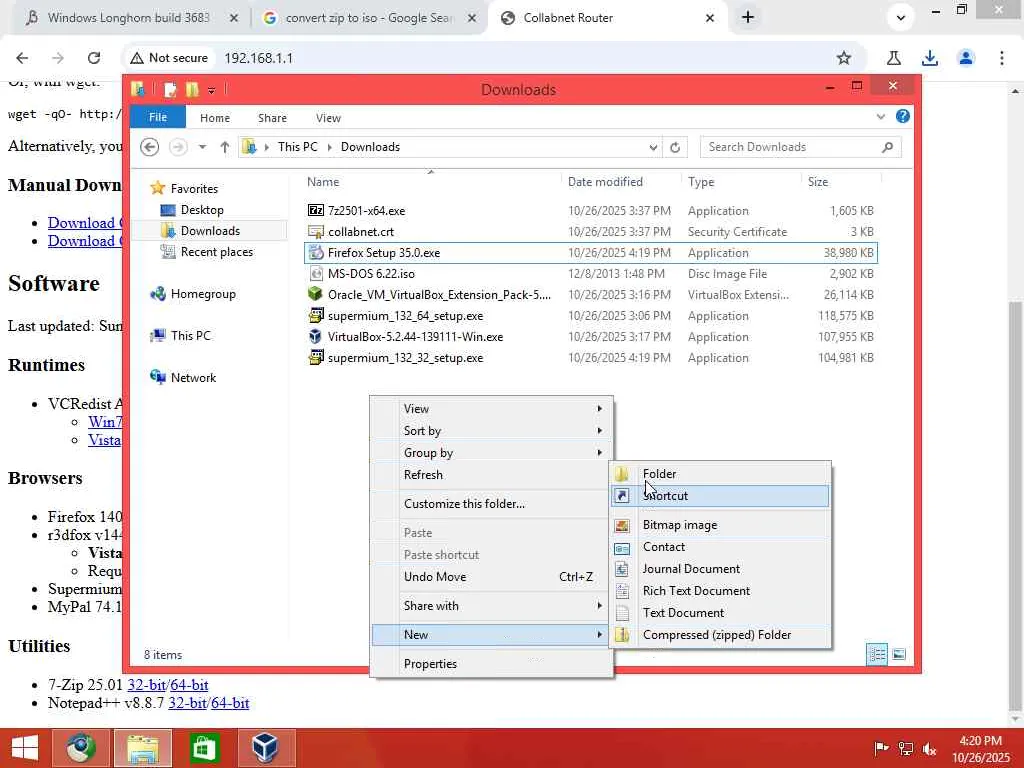Create a new Folder

[720, 474]
